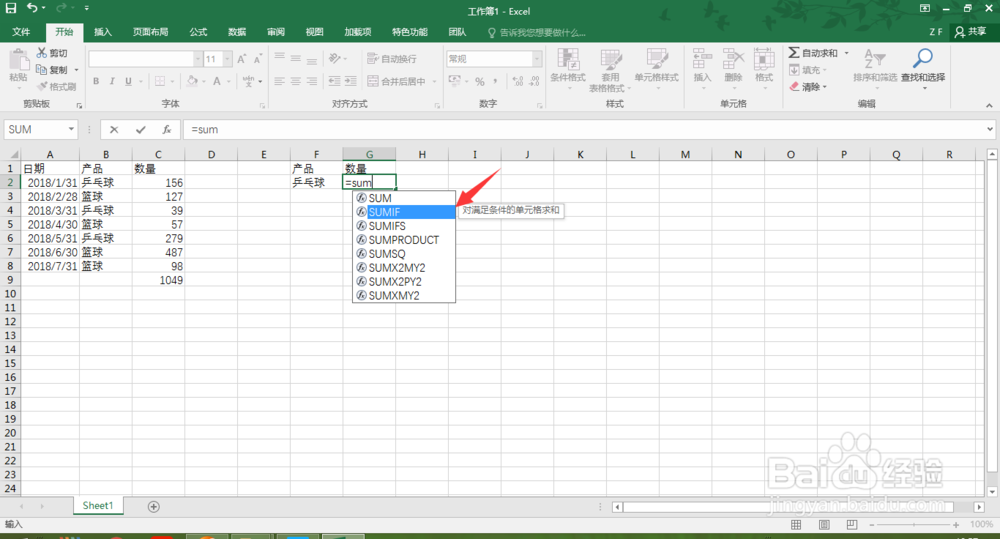Select SUMIF in the autocomplete list

404,212
